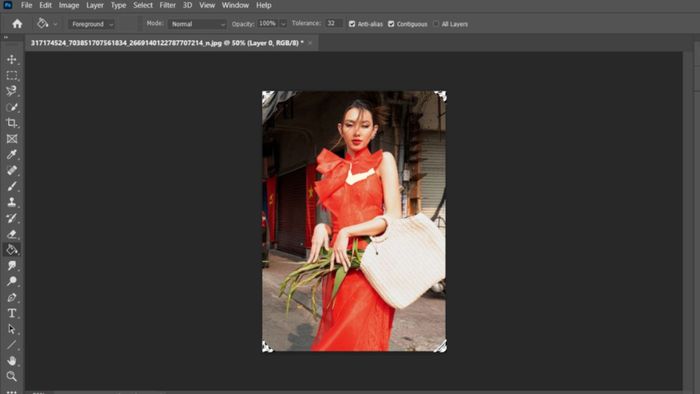Click the Tolerance label
Viewport: 700px width, 394px height.
pyautogui.click(x=306, y=23)
